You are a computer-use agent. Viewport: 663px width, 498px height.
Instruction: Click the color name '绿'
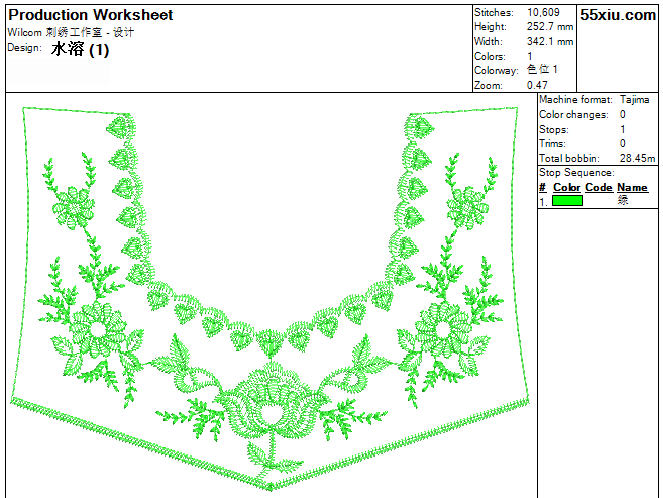(623, 200)
